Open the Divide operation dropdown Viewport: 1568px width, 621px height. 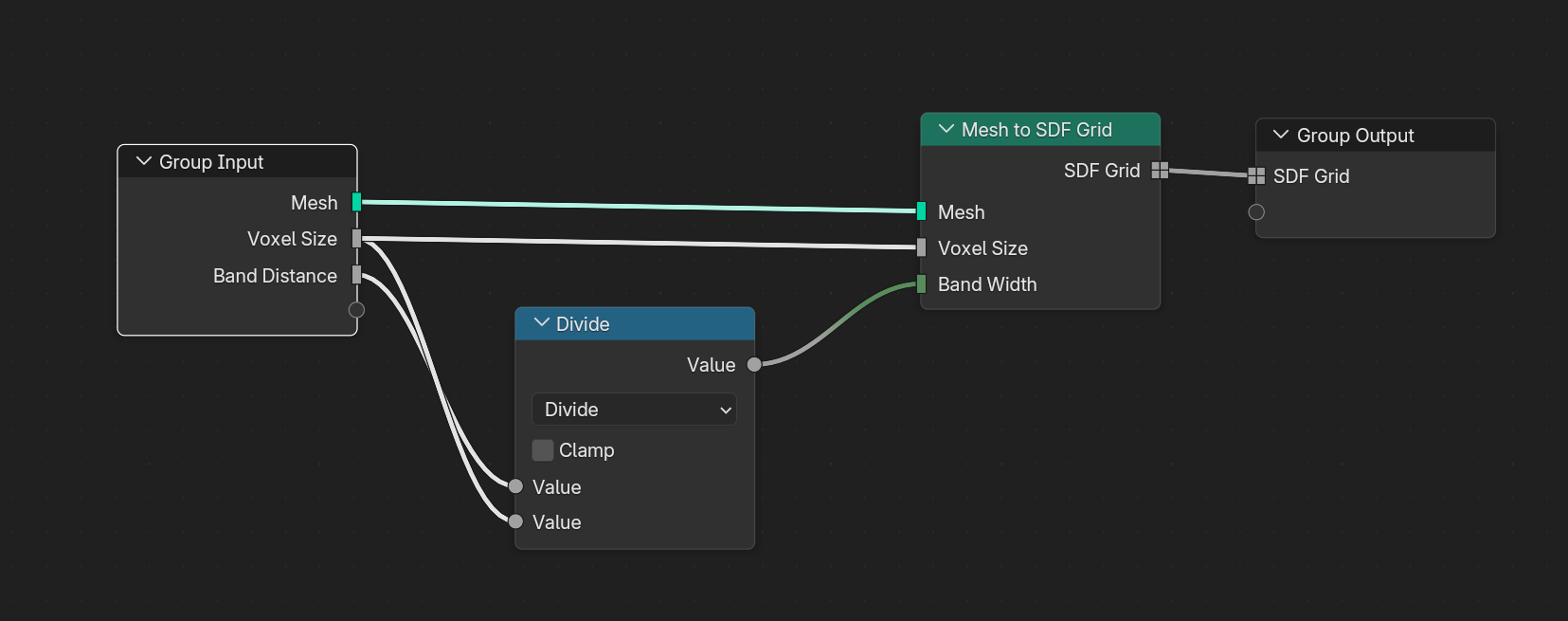tap(634, 410)
